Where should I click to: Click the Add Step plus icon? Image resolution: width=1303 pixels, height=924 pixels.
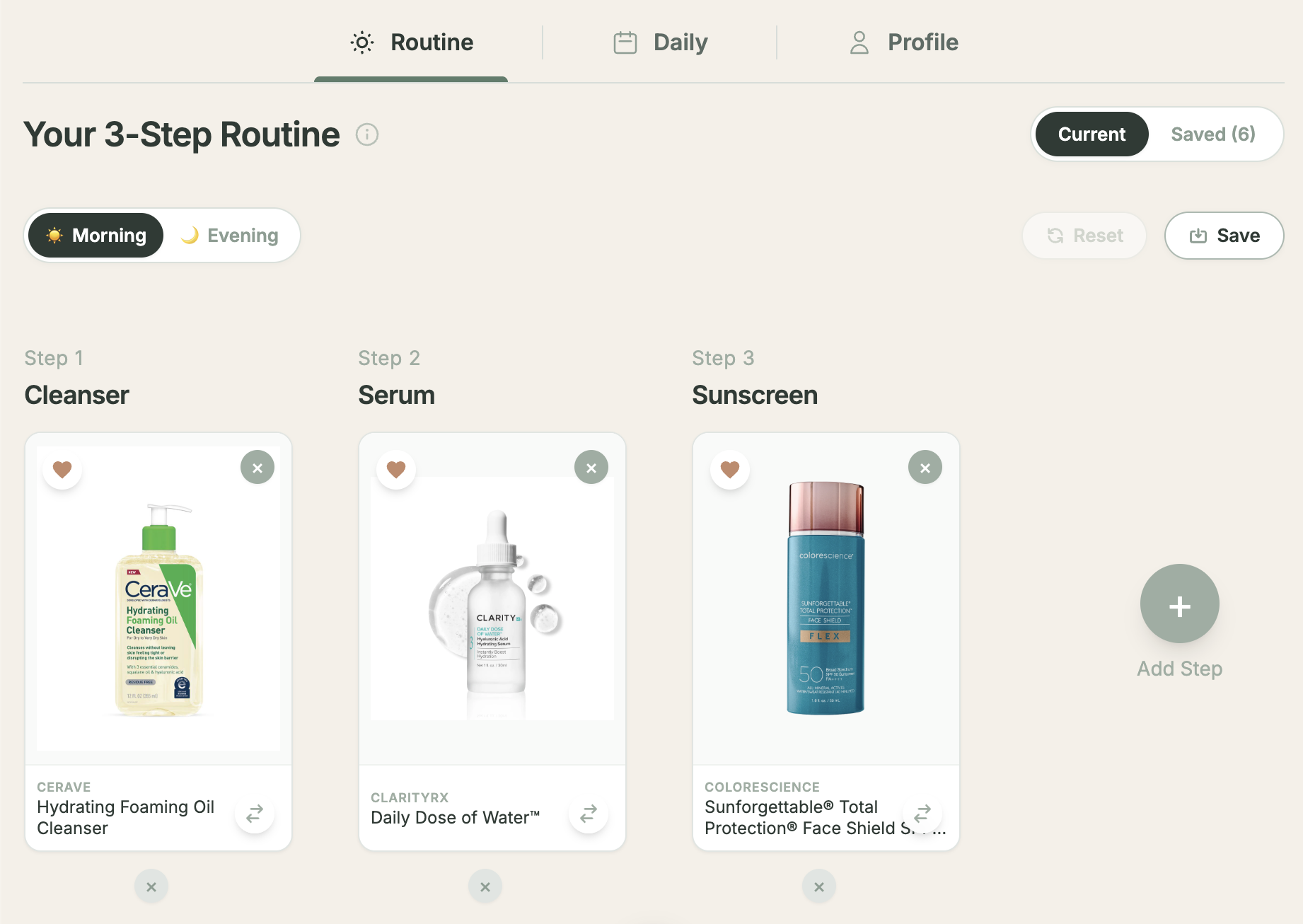[1179, 604]
